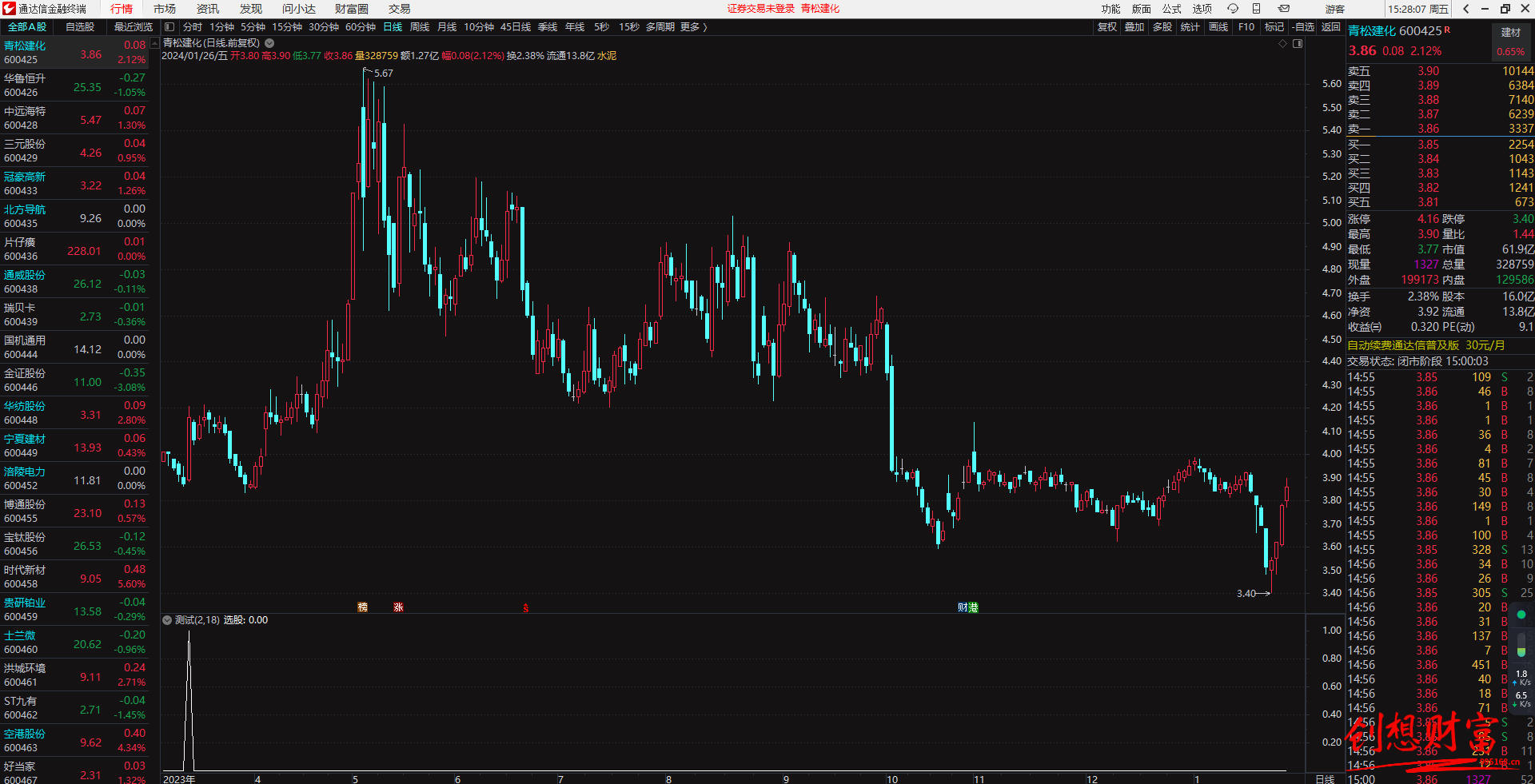Open the 画线 drawing tools button

[x=1218, y=27]
